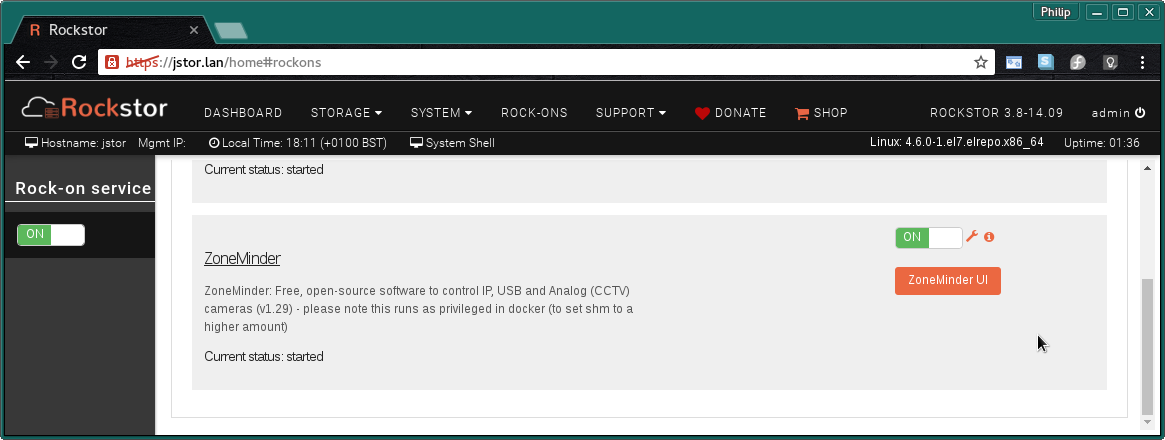The image size is (1165, 440).
Task: Click the ZoneMinder wrench settings icon
Action: tap(971, 236)
